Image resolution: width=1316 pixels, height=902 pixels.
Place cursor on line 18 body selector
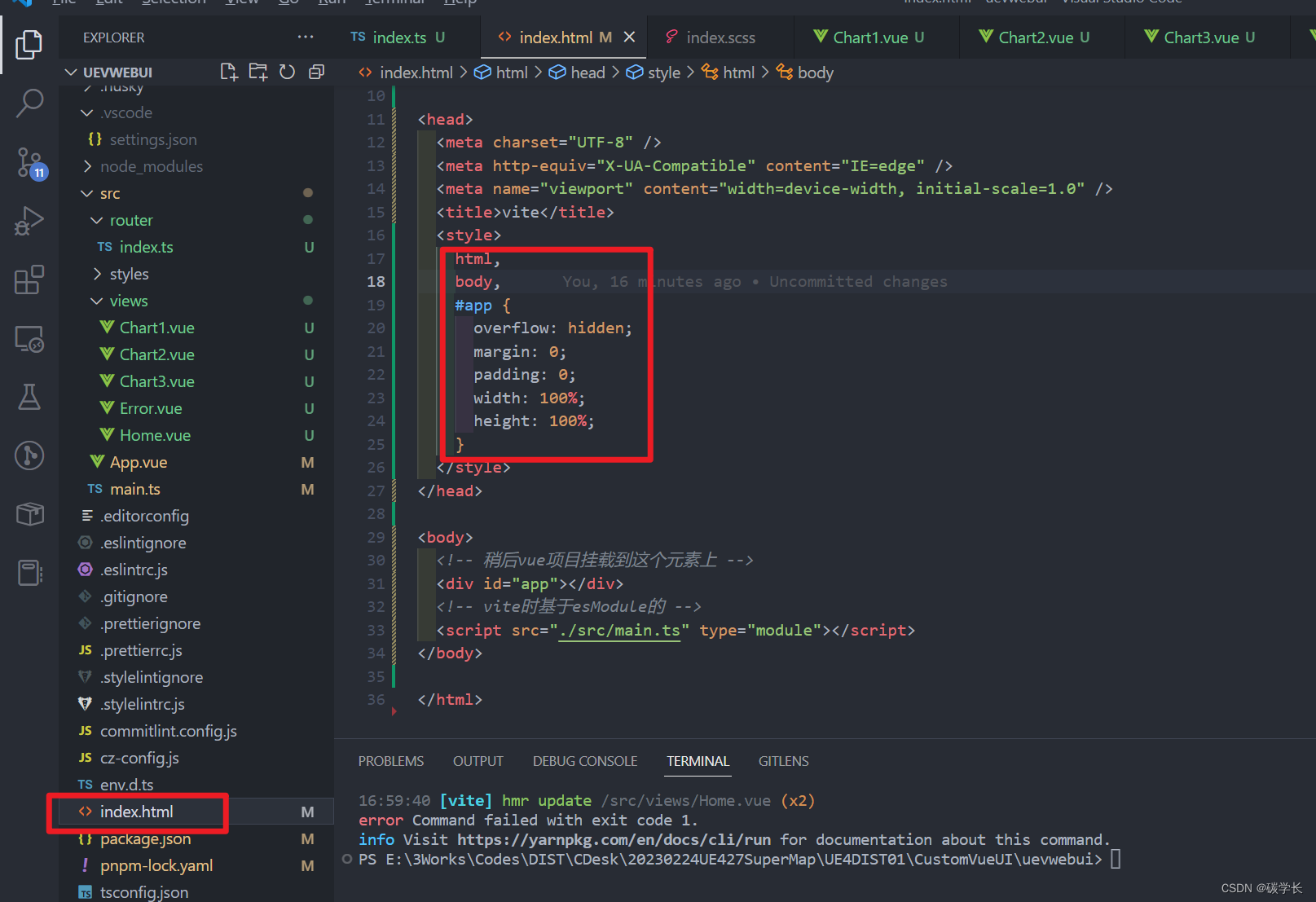tap(478, 281)
